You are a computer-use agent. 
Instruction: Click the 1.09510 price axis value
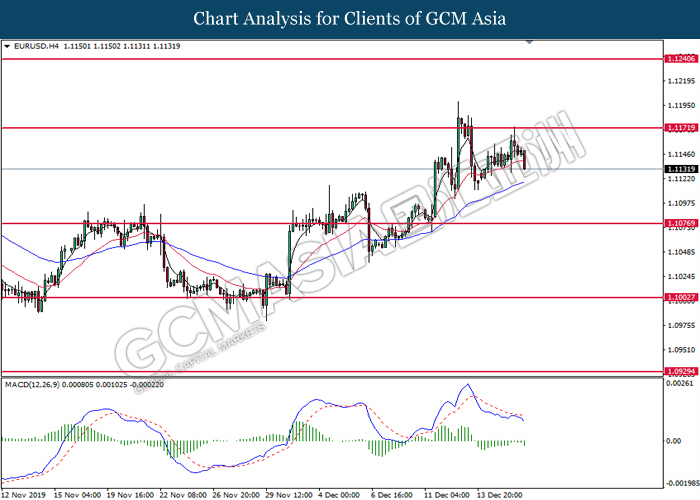[681, 350]
